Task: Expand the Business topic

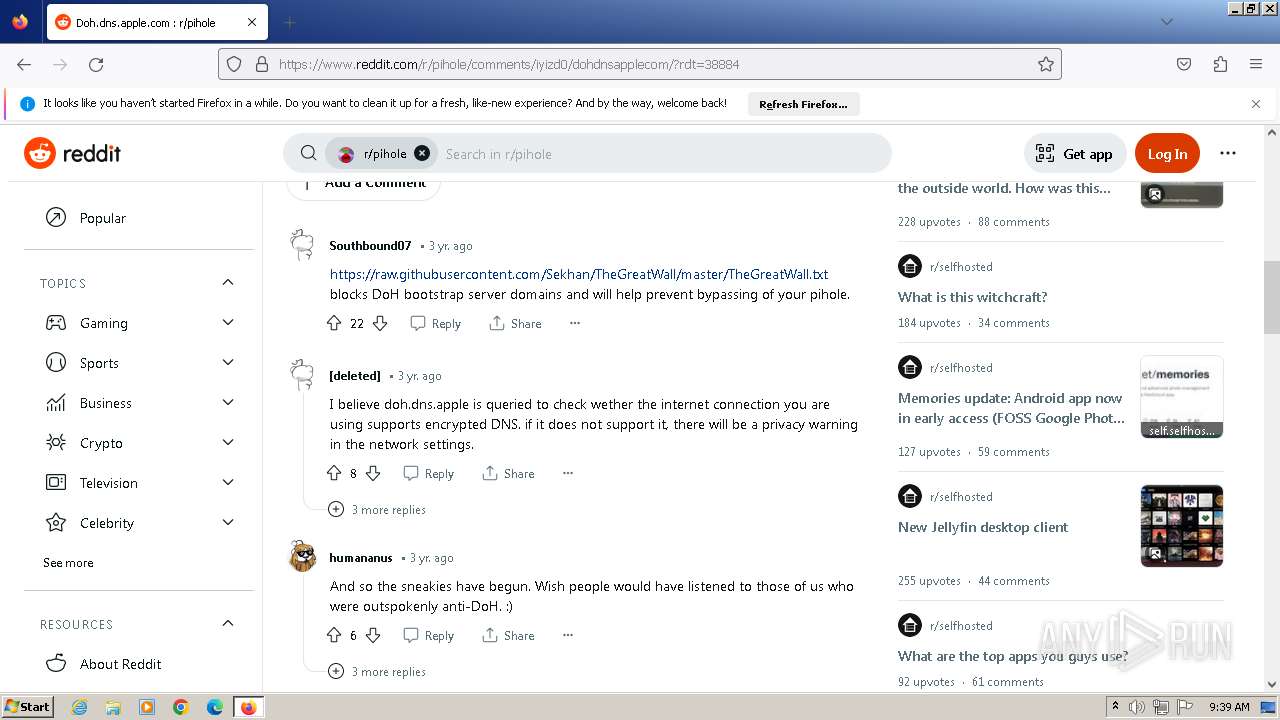Action: pos(228,402)
